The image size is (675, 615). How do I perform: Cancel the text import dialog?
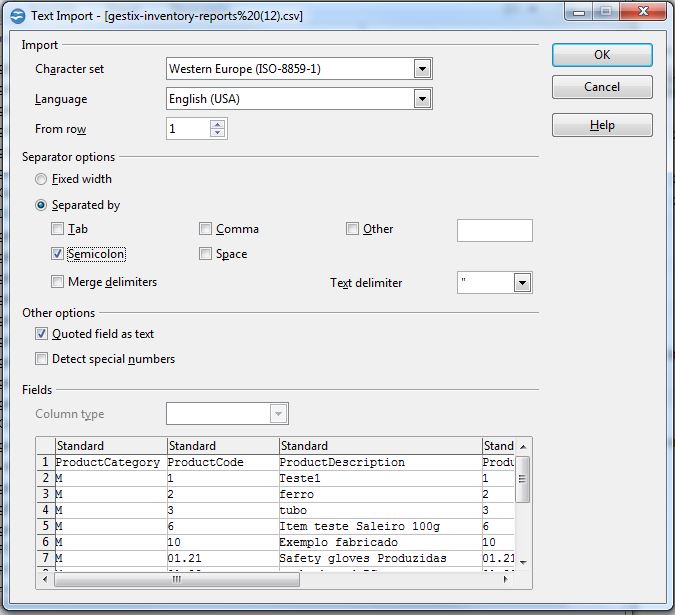point(602,87)
